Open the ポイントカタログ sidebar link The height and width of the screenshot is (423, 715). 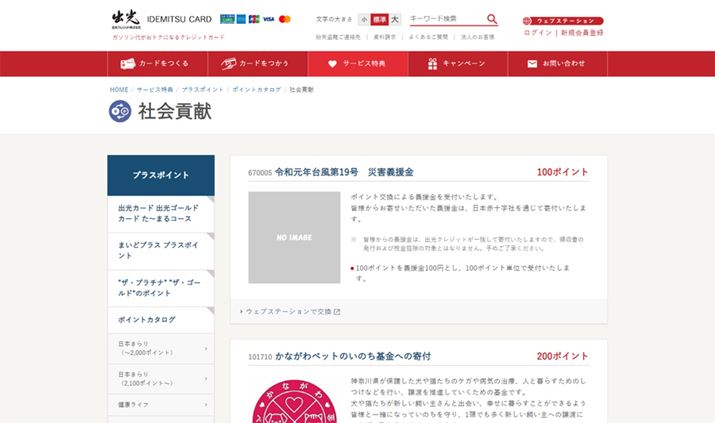161,320
